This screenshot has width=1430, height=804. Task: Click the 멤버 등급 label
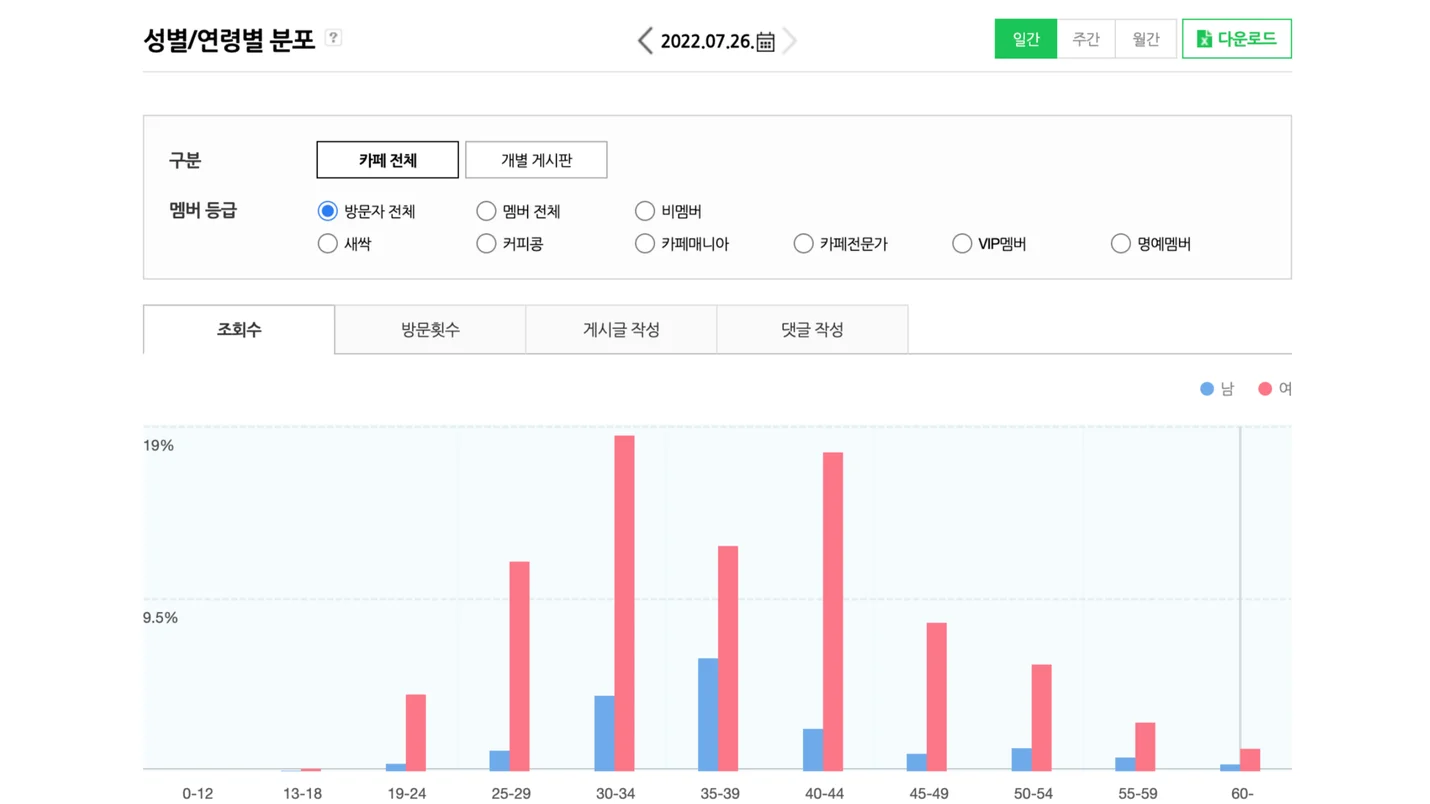203,211
